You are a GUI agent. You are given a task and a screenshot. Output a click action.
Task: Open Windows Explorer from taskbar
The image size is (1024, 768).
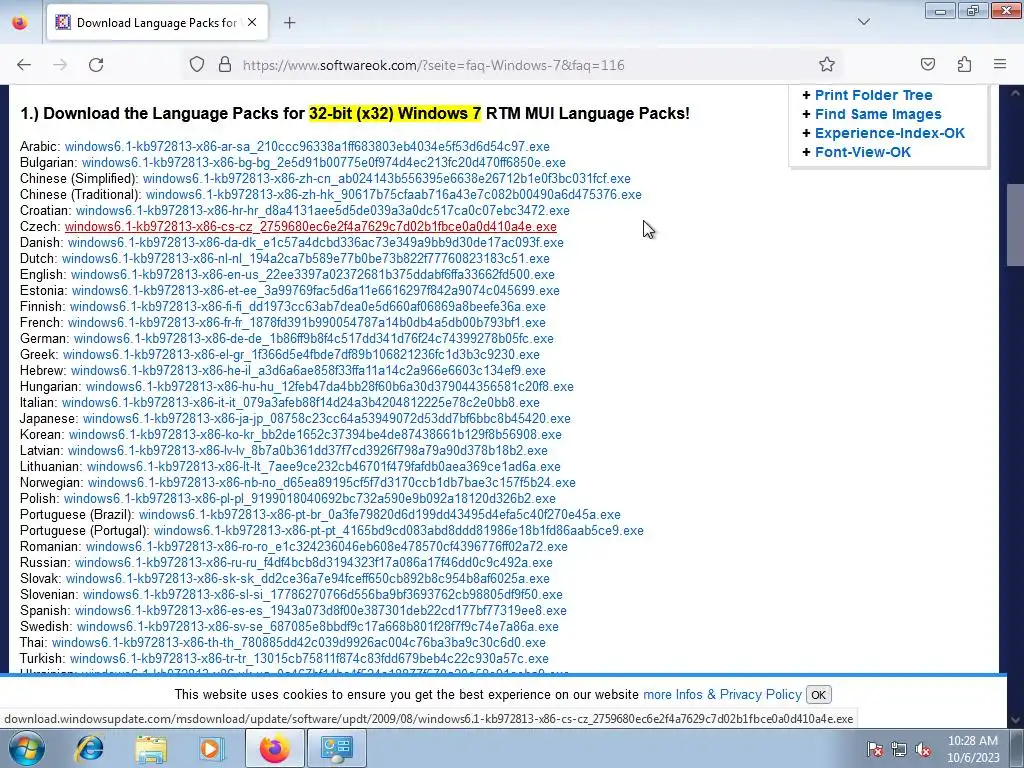click(151, 748)
